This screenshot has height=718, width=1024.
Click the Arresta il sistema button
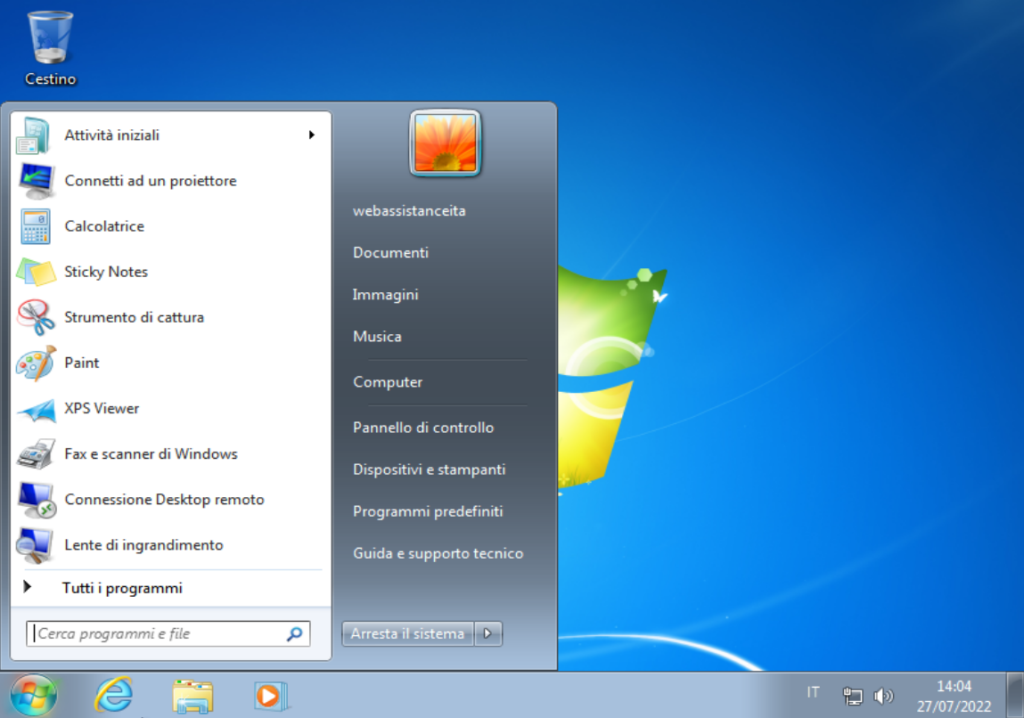[x=408, y=633]
